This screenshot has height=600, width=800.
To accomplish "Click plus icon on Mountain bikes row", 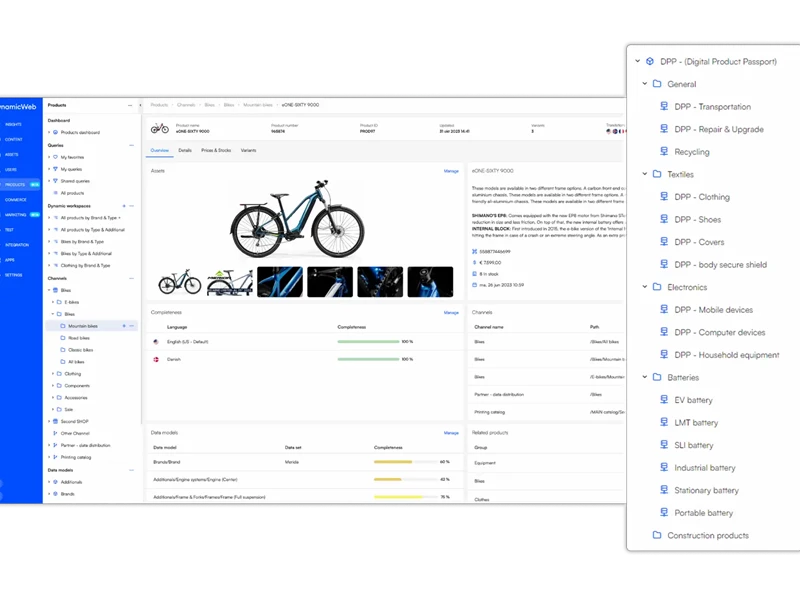I will [124, 326].
